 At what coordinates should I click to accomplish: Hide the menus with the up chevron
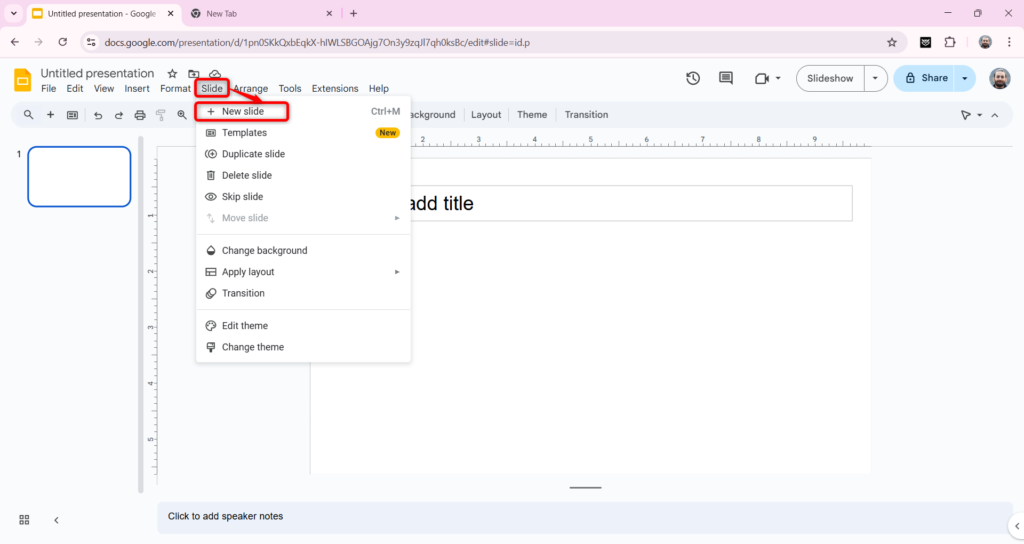click(997, 115)
